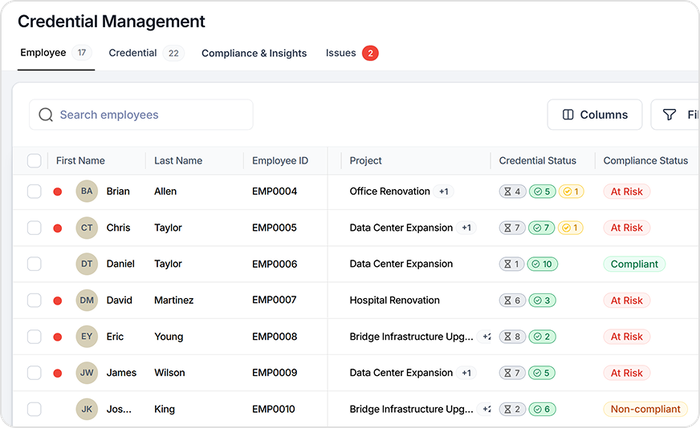Open the Employee tab
This screenshot has height=428, width=700.
(56, 53)
